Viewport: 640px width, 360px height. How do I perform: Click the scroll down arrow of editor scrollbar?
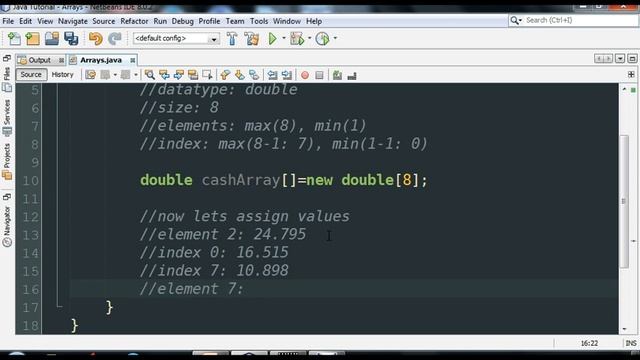coord(624,329)
